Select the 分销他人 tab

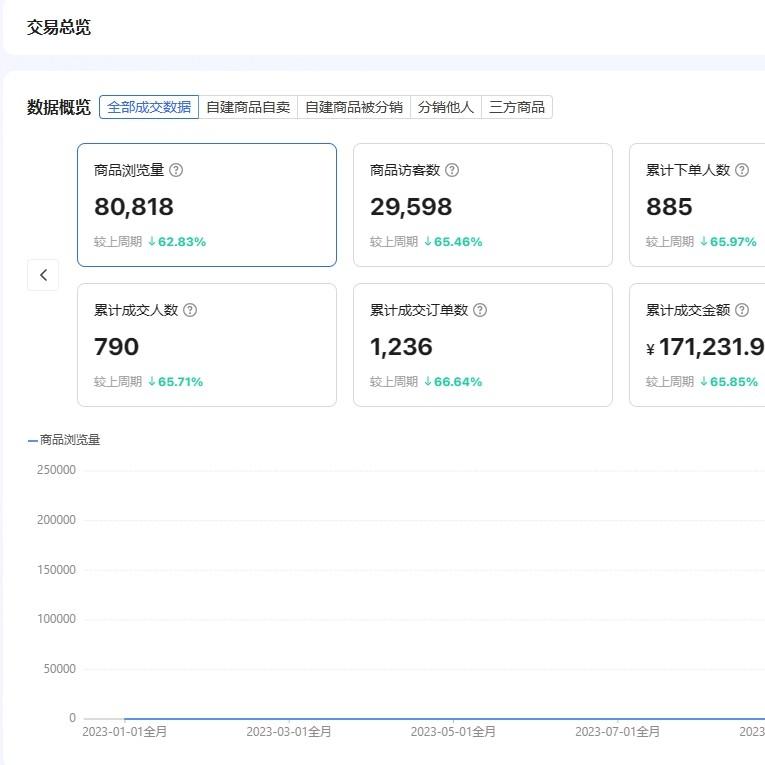click(x=446, y=107)
